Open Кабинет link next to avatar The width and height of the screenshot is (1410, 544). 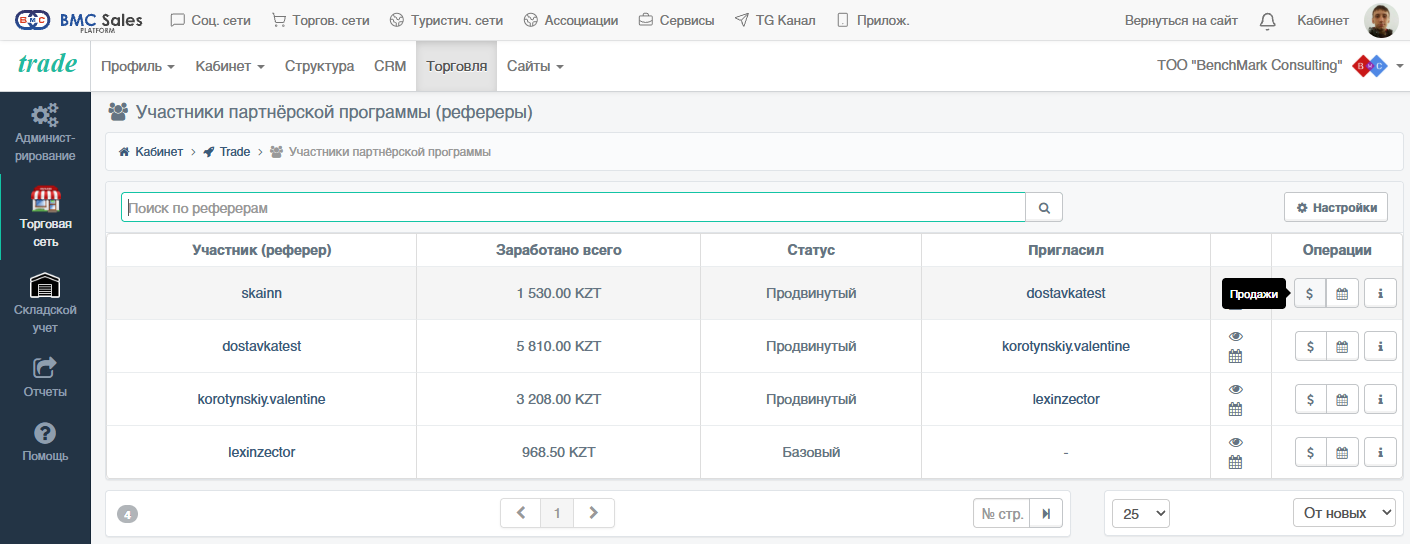coord(1322,20)
